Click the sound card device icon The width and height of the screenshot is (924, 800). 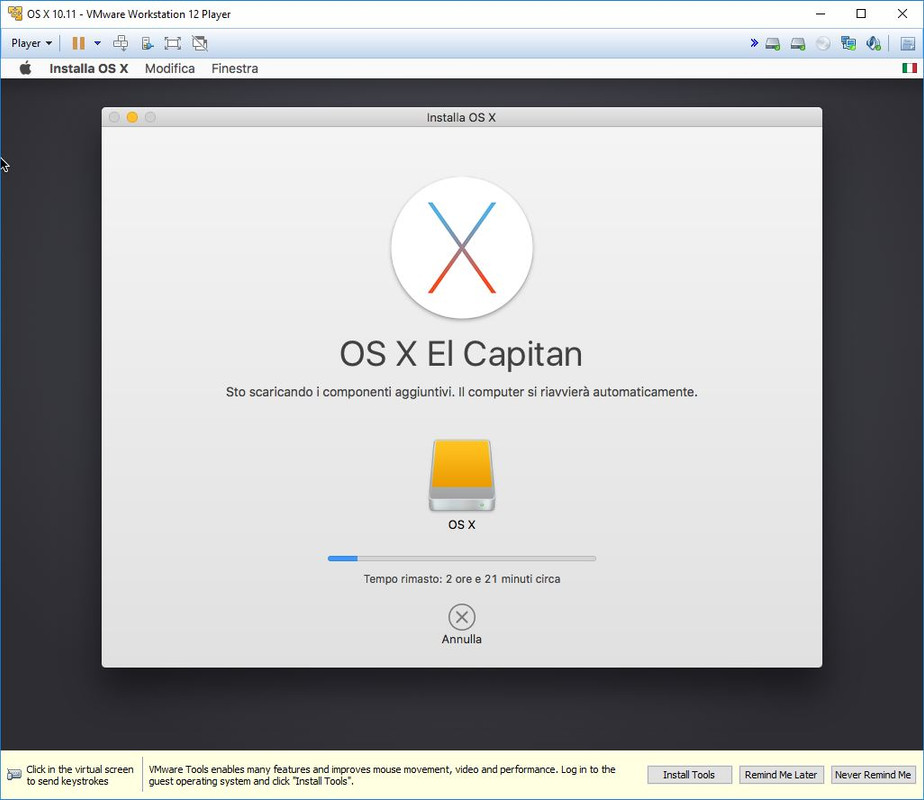[x=873, y=44]
